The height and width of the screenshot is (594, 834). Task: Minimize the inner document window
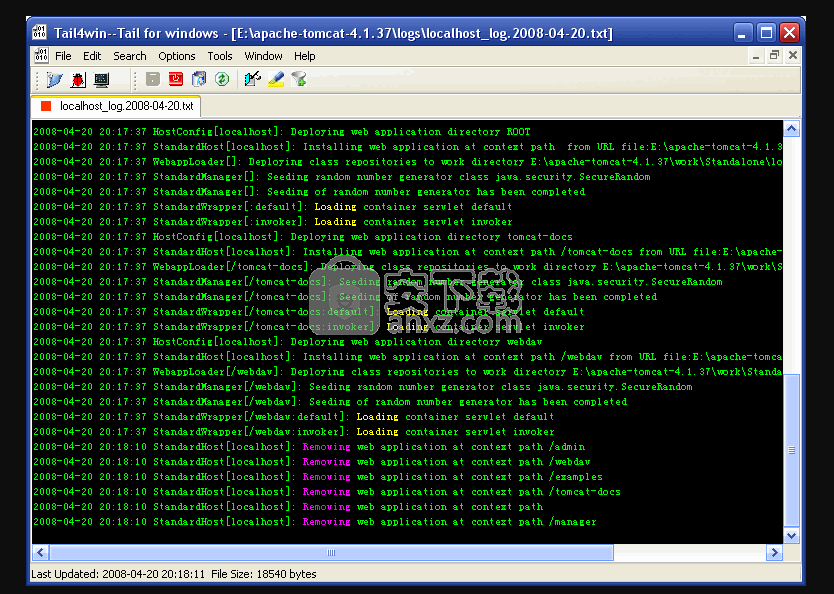click(756, 55)
